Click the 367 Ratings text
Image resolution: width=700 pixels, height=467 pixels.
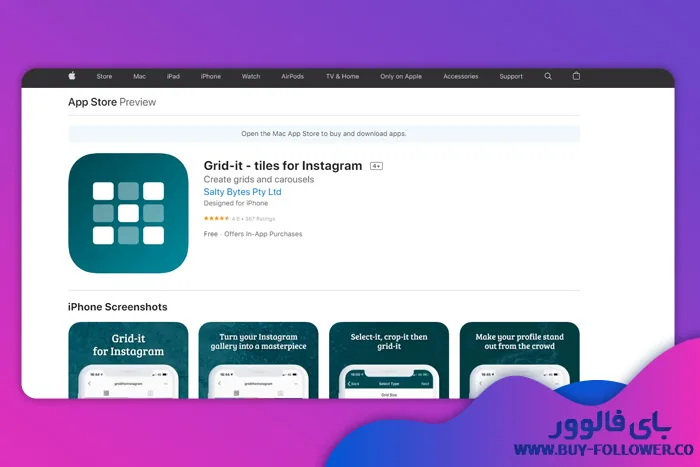260,219
